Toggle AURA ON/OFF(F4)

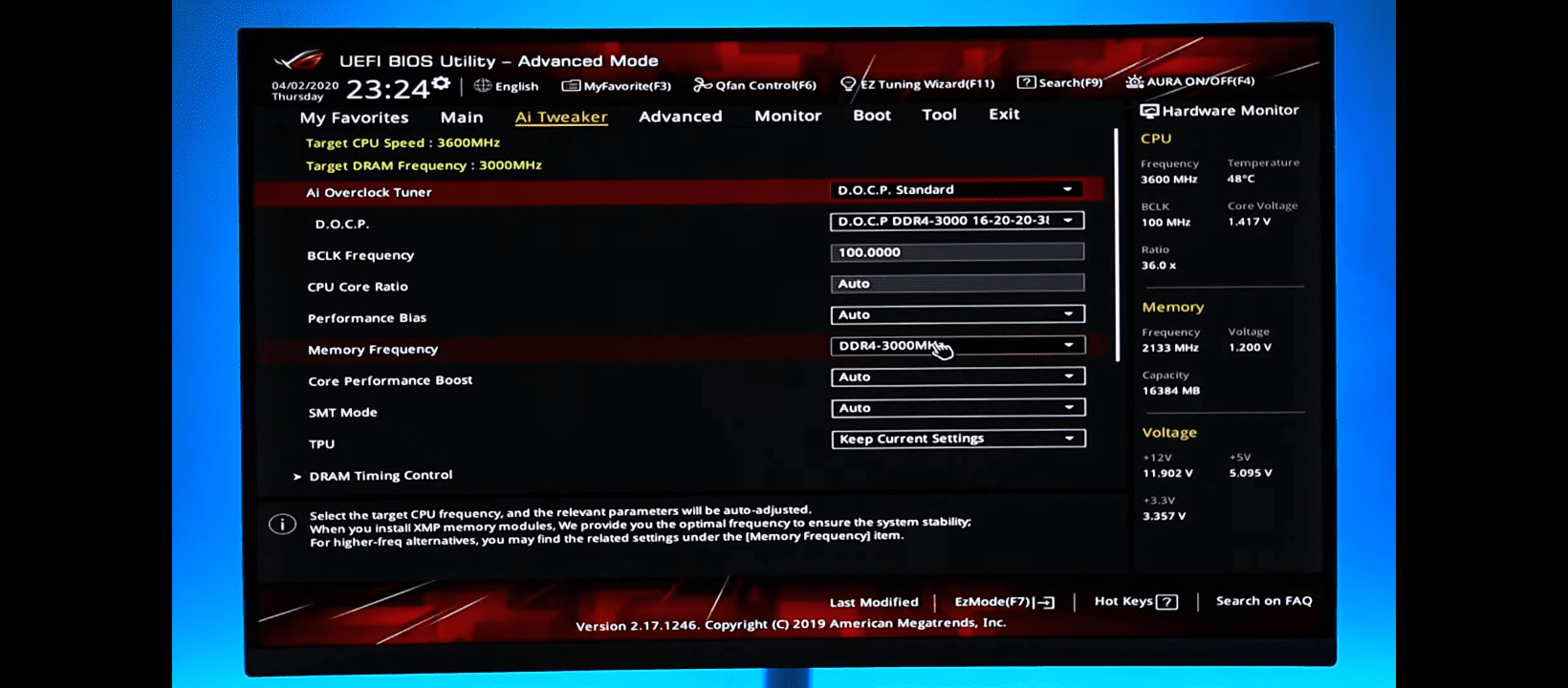[x=1190, y=81]
